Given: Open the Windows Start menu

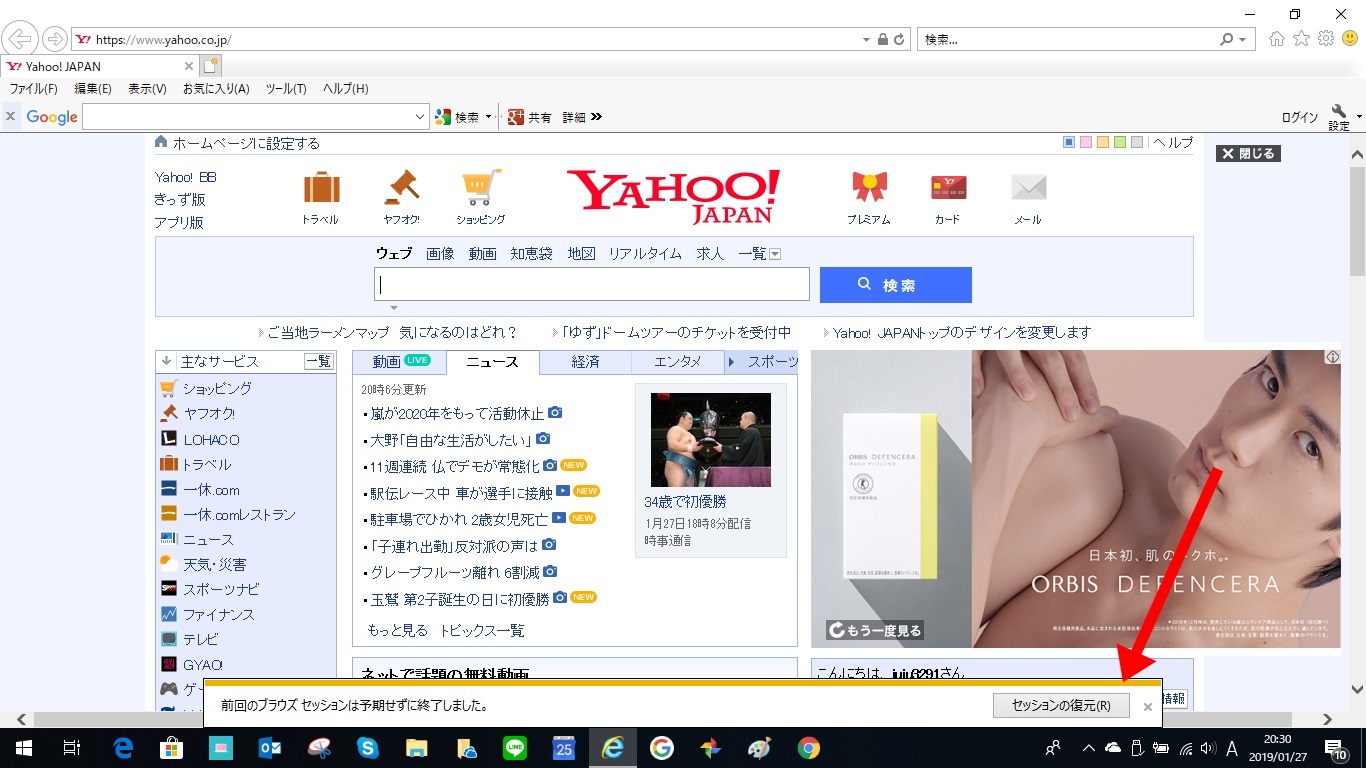Looking at the screenshot, I should [x=23, y=748].
